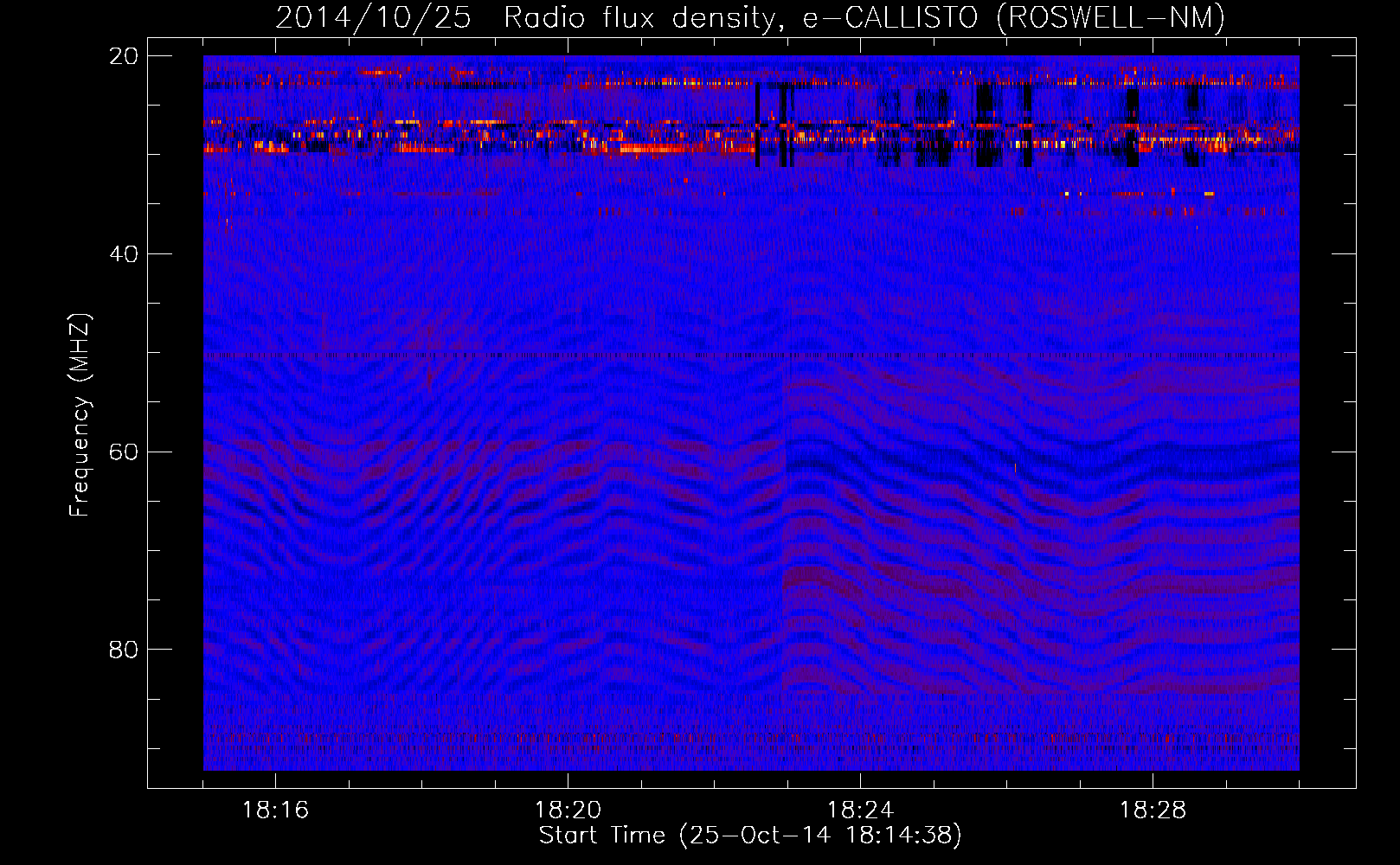Click the plot title "2014/10/25 Radio flux density, e-CALLISTO (ROSWELL-NM)"
This screenshot has width=1400, height=865.
click(x=750, y=18)
